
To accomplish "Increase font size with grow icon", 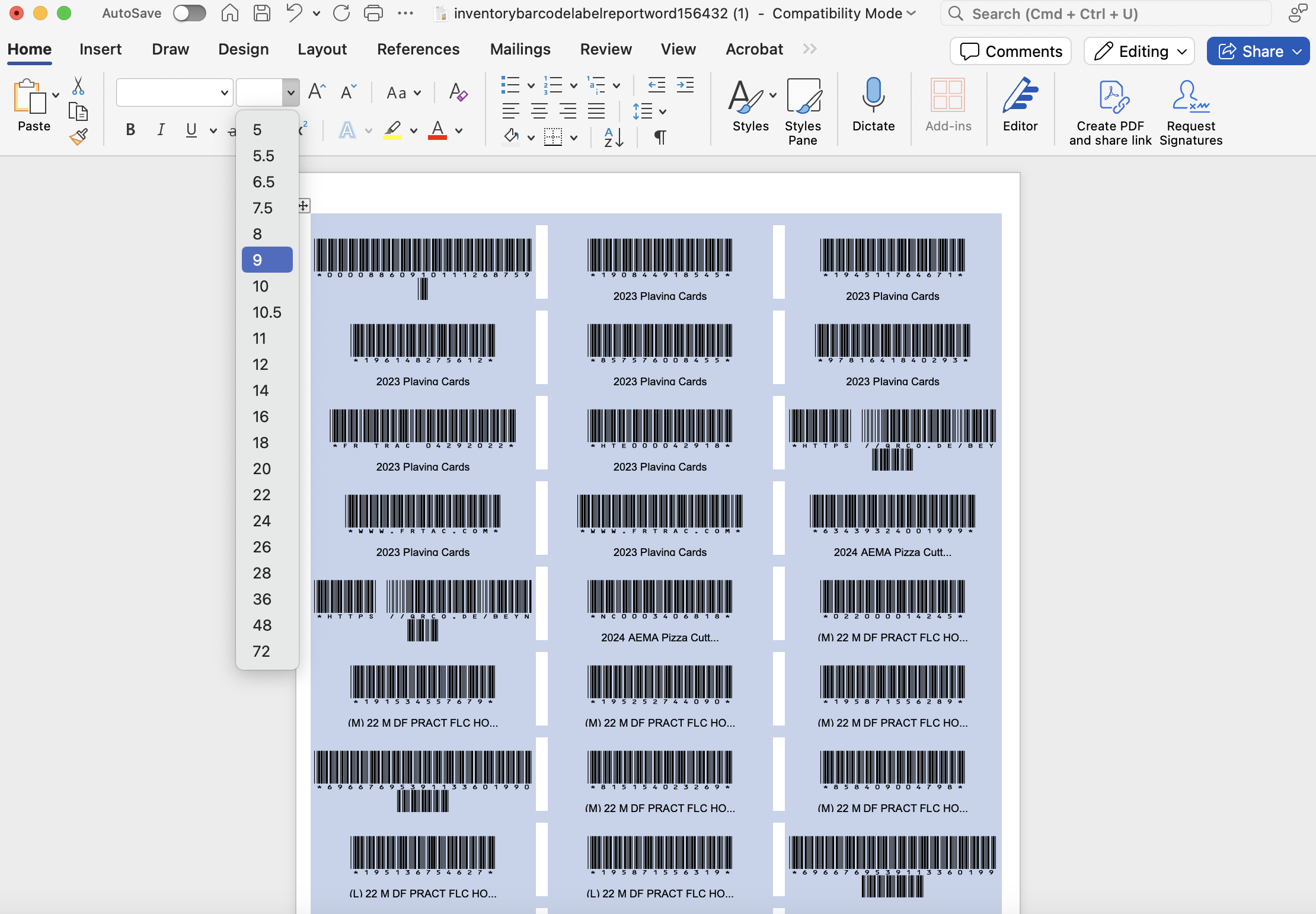I will click(317, 92).
